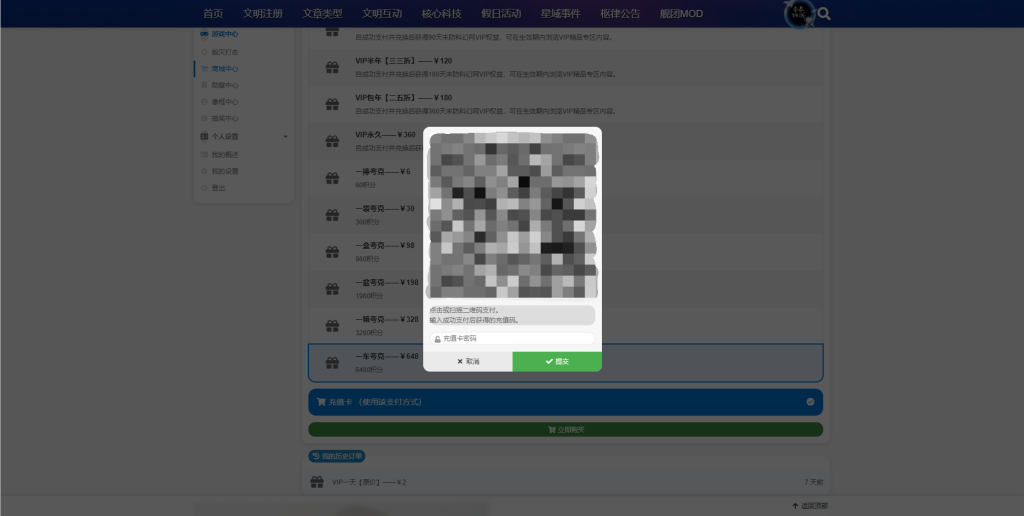Image resolution: width=1024 pixels, height=516 pixels.
Task: Click 登出 in the sidebar
Action: tap(218, 188)
